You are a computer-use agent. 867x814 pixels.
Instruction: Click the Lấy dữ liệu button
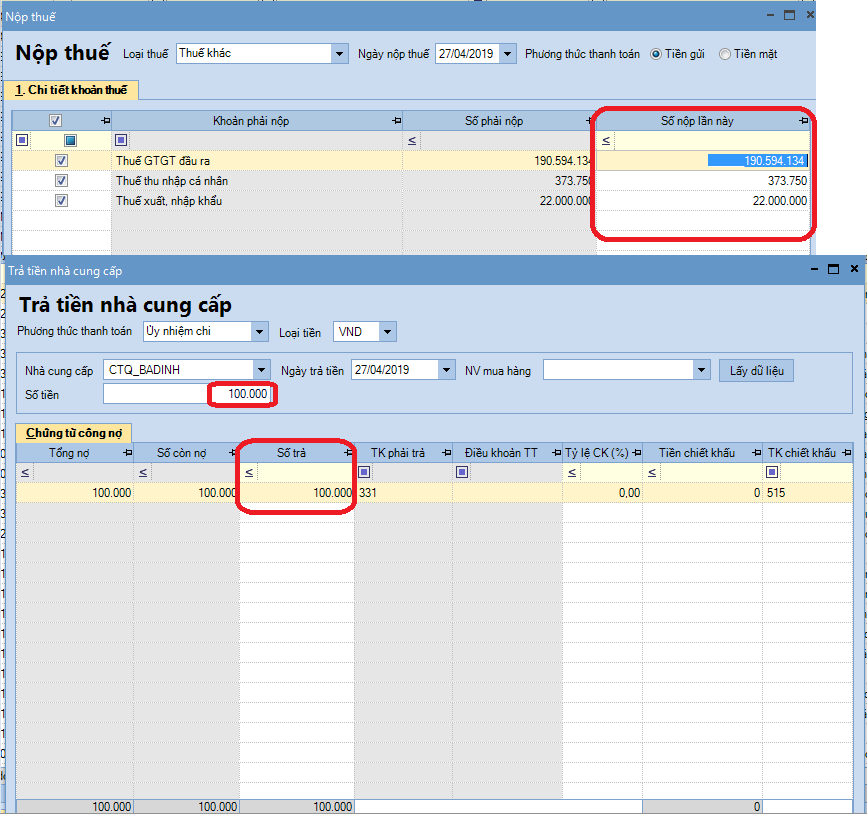point(755,371)
